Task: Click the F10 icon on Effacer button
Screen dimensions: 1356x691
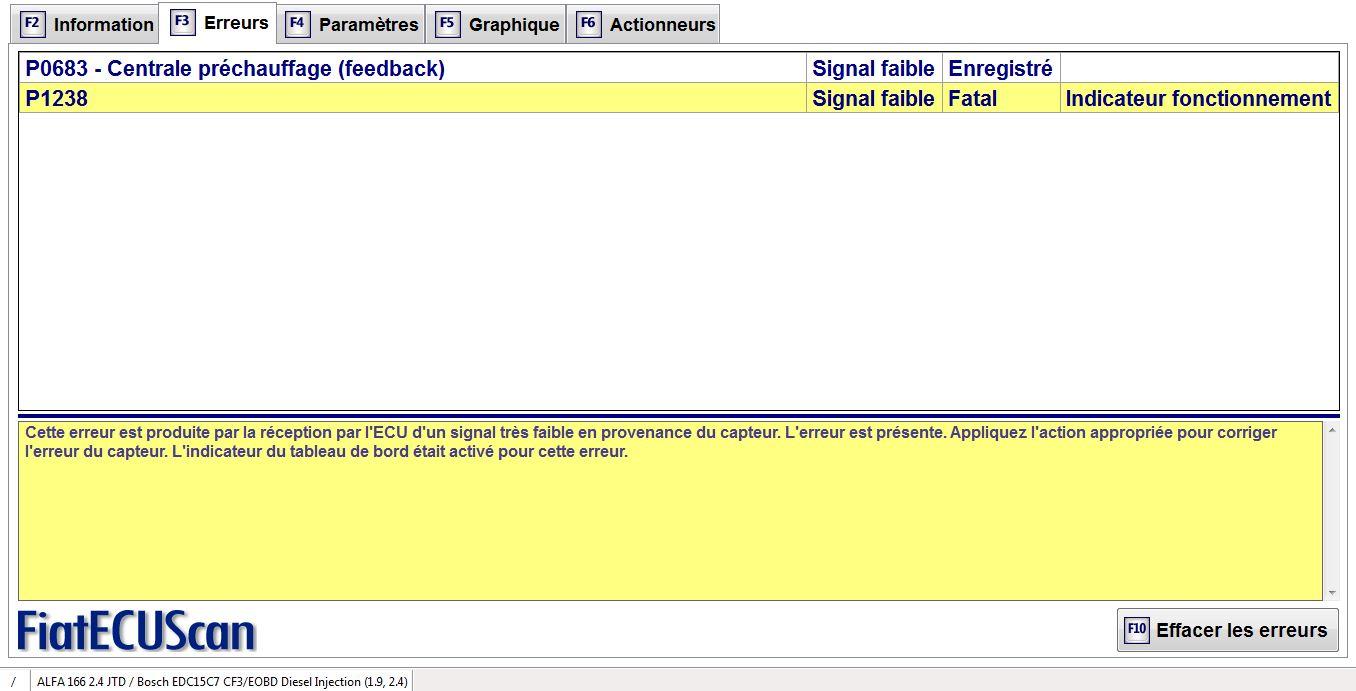Action: click(x=1136, y=630)
